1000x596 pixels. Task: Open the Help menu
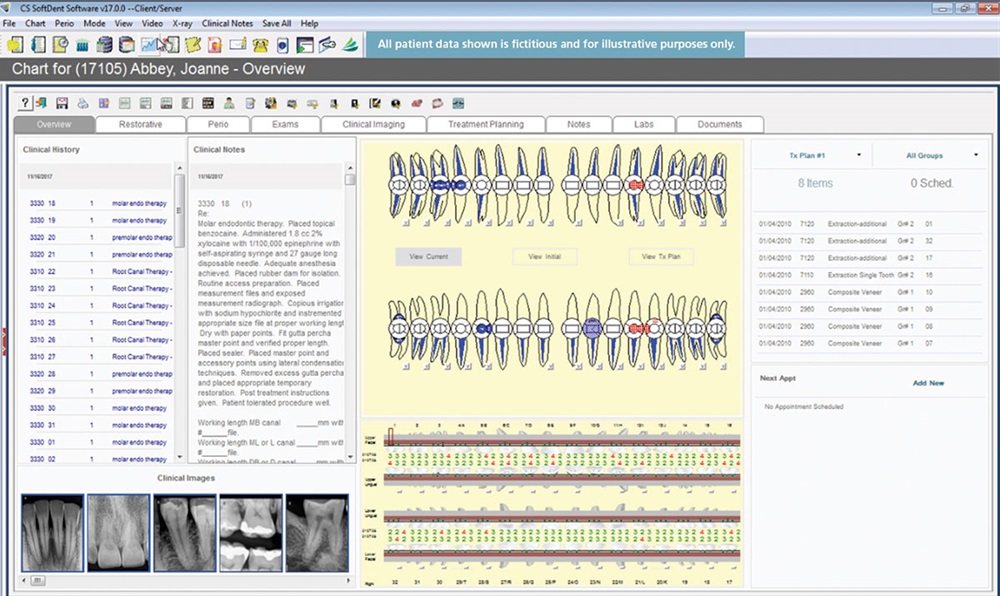tap(309, 24)
